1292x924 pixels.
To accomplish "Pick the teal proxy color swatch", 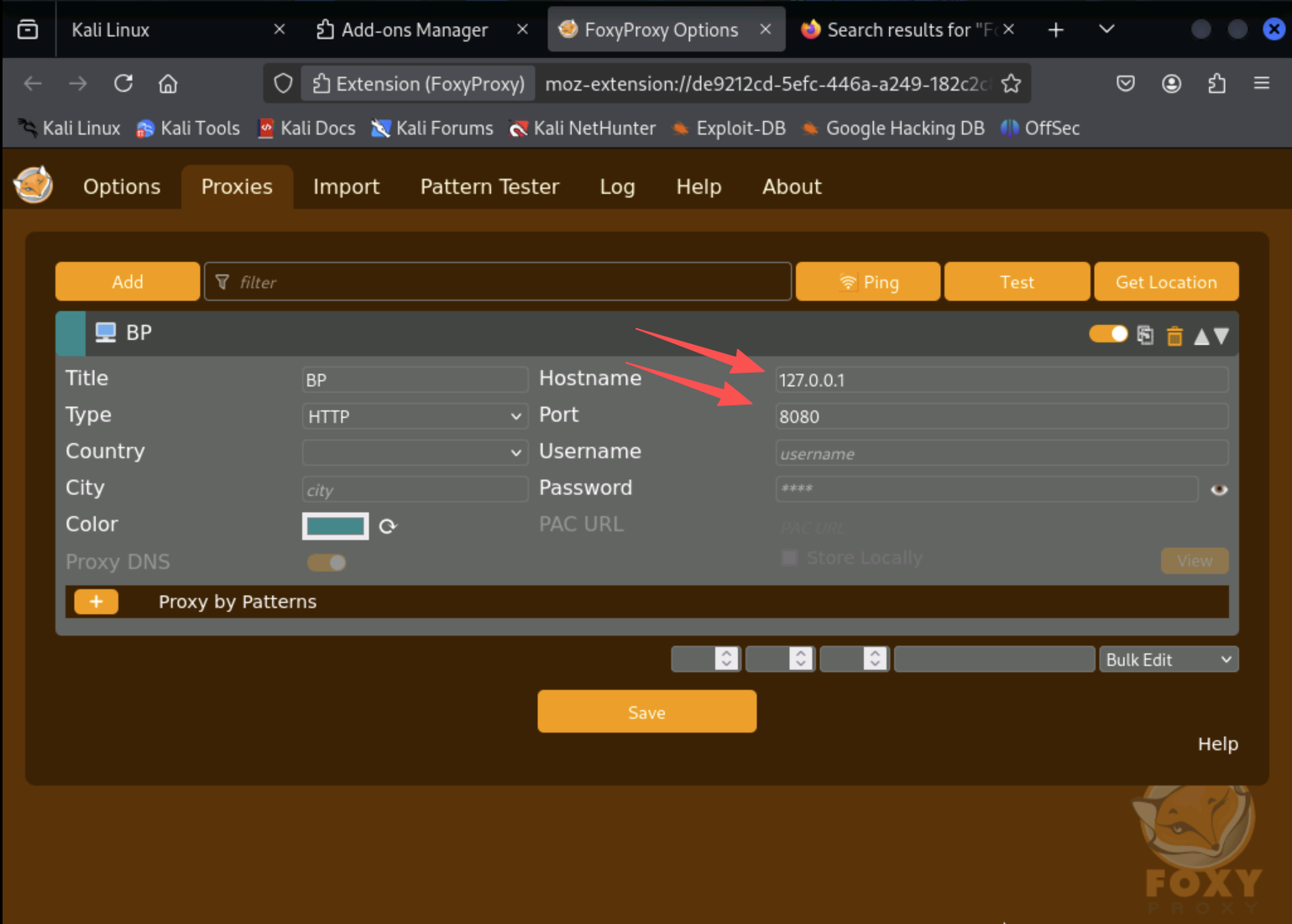I will [335, 526].
